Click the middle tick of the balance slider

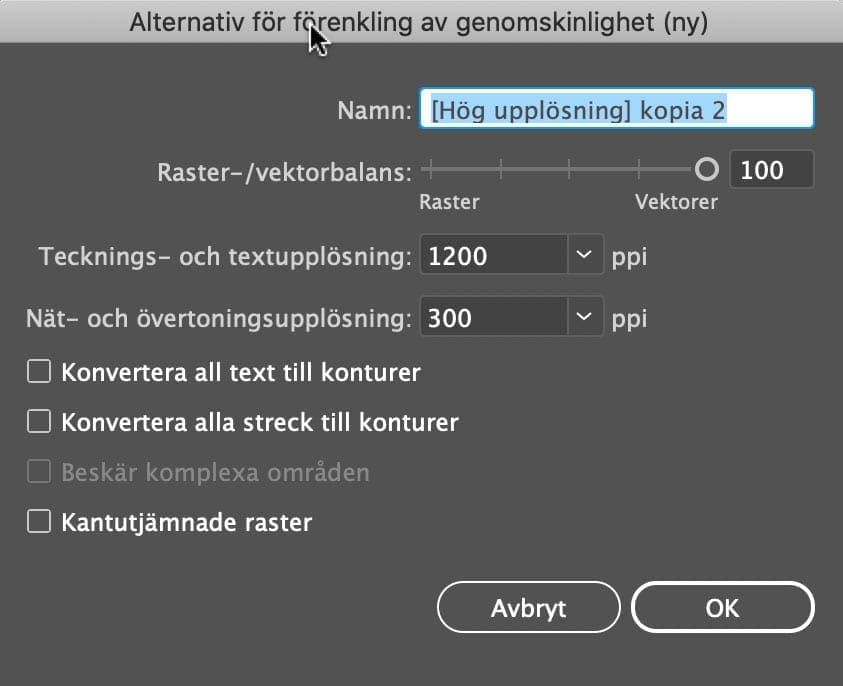(x=569, y=170)
